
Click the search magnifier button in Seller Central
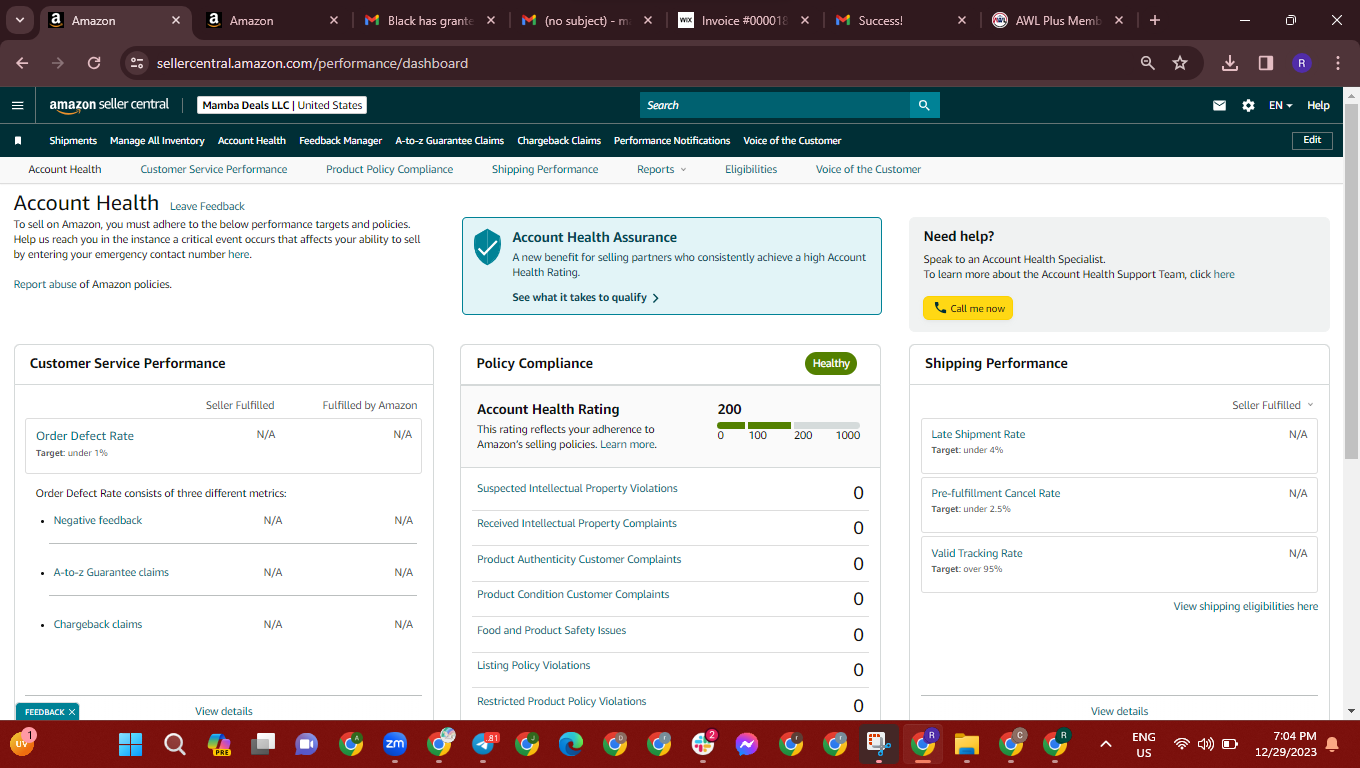pos(924,105)
